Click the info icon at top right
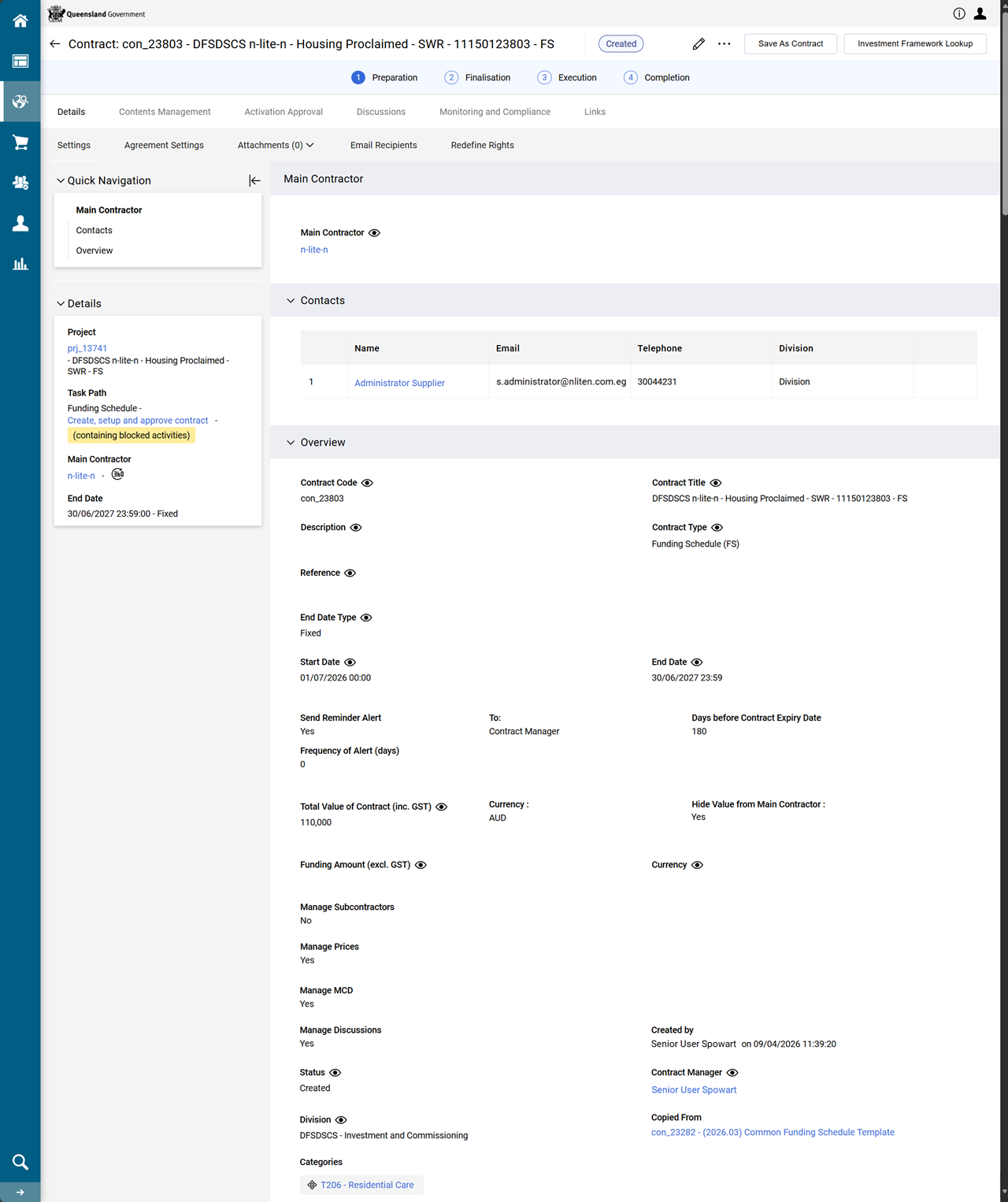This screenshot has width=1008, height=1202. click(959, 13)
